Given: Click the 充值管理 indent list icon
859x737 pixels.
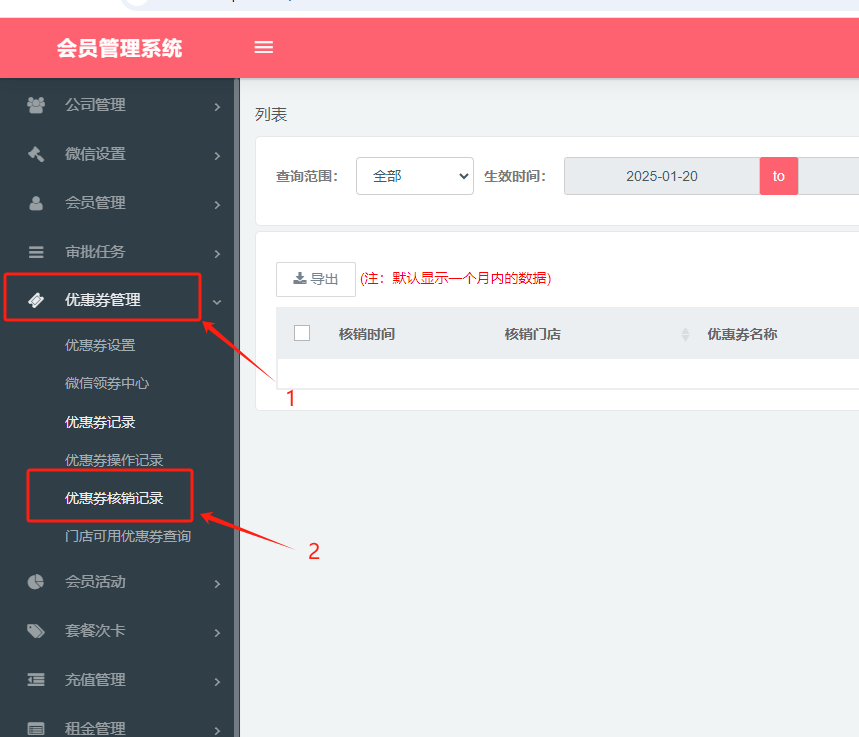Looking at the screenshot, I should click(36, 680).
